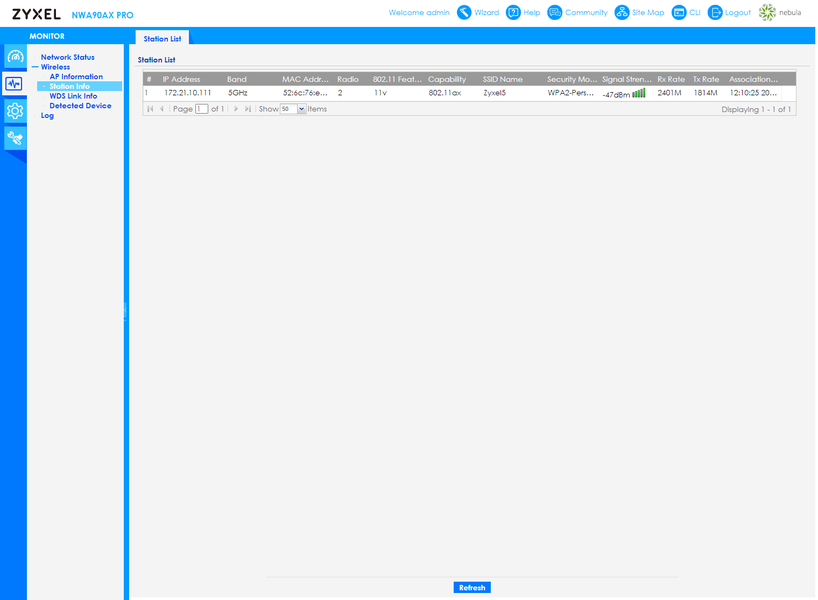Click the 802.11ax capability cell
This screenshot has width=818, height=600.
(x=444, y=93)
